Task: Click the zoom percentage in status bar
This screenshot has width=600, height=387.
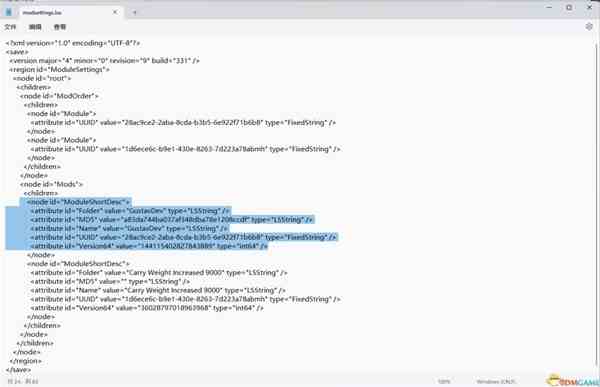Action: [x=444, y=381]
